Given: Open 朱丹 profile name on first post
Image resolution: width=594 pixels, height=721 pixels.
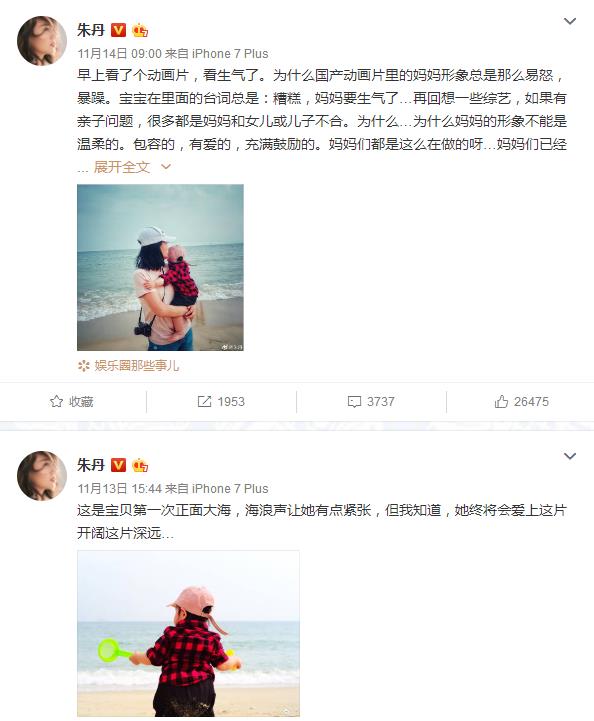Looking at the screenshot, I should pyautogui.click(x=91, y=30).
